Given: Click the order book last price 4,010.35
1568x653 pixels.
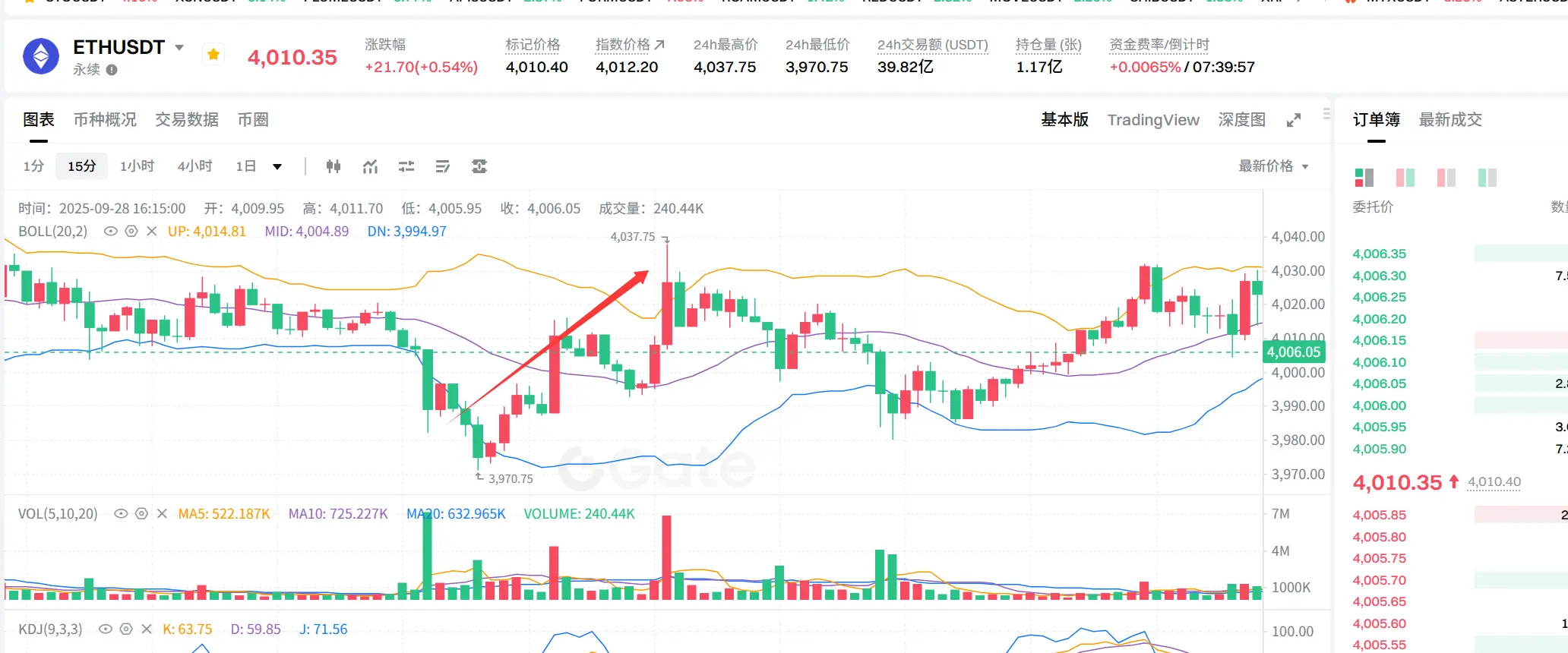Looking at the screenshot, I should (1397, 482).
